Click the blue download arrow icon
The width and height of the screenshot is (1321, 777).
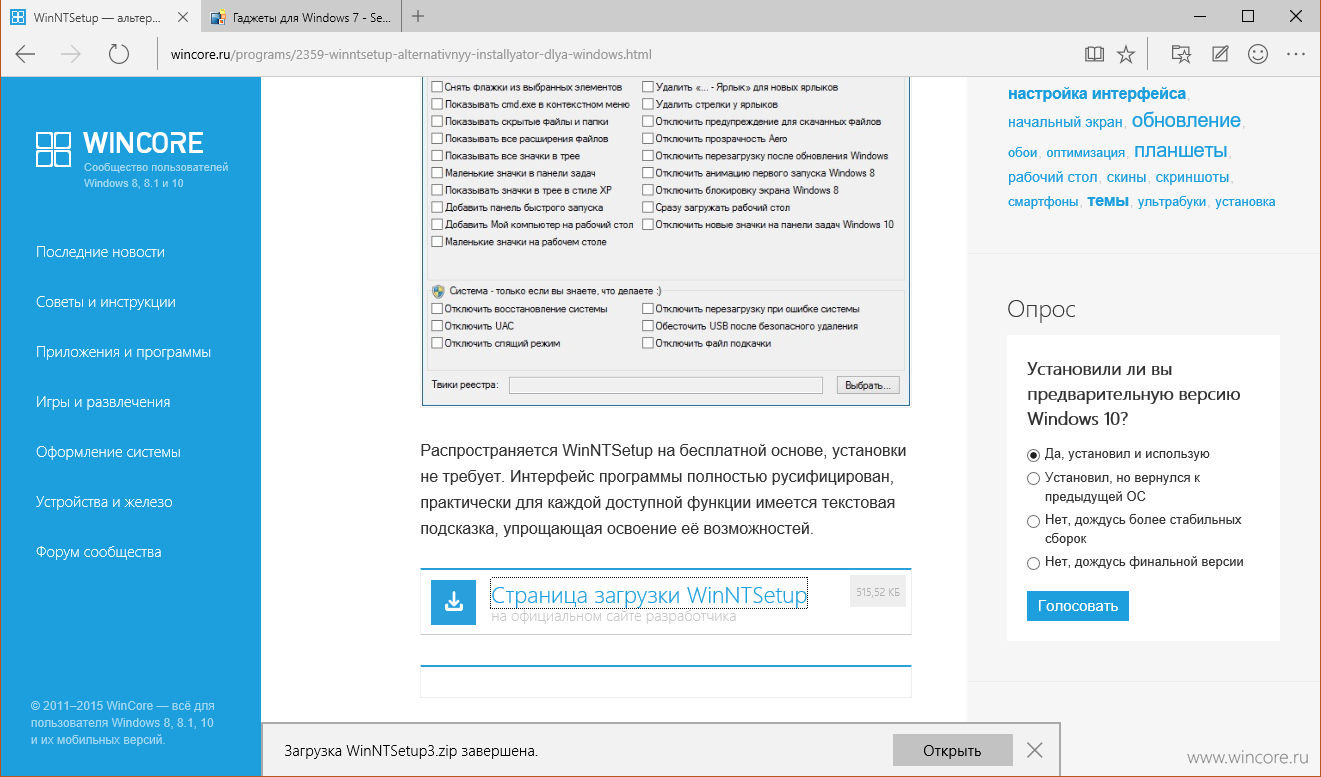(x=453, y=601)
